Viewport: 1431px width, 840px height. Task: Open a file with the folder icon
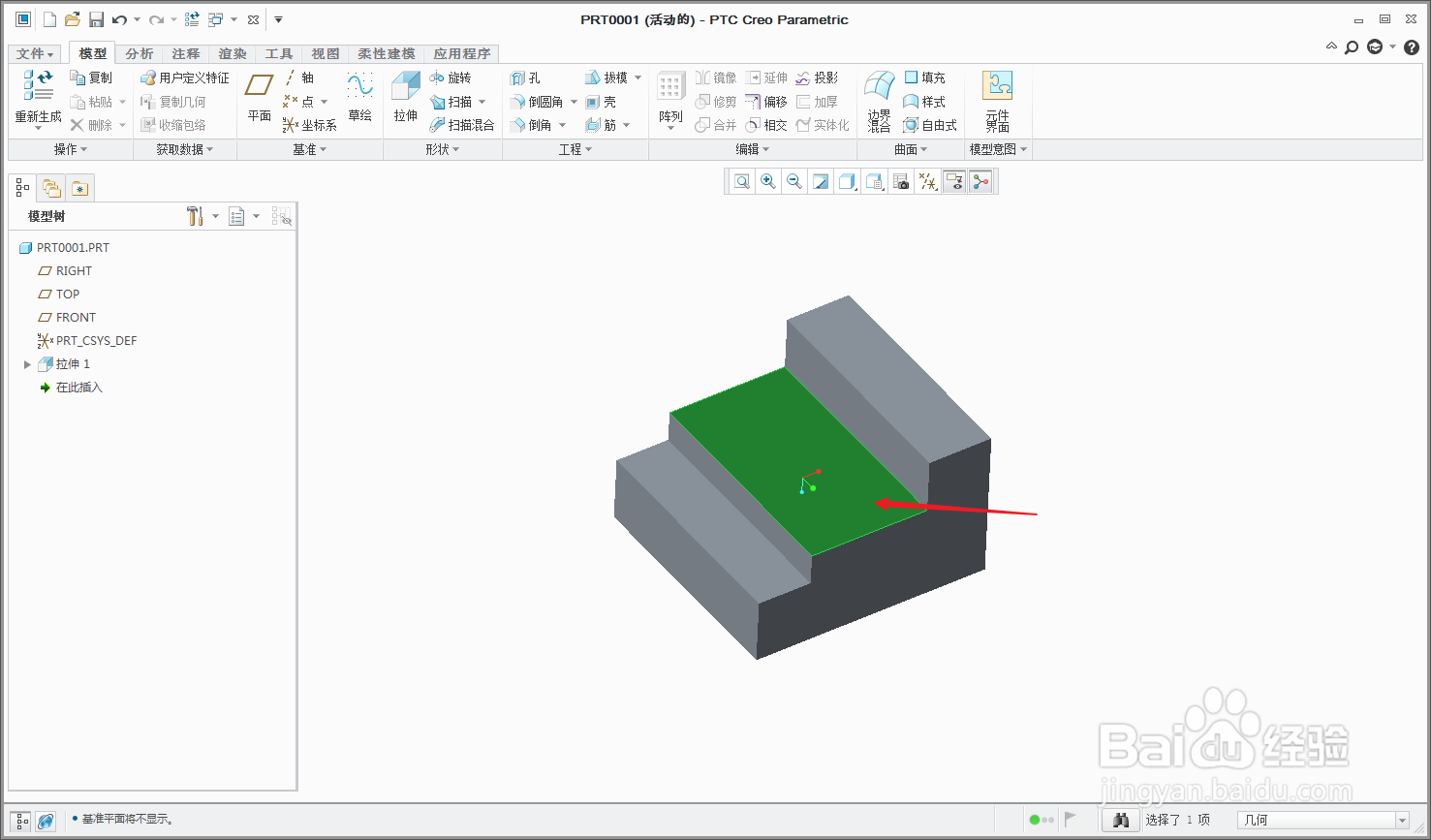[73, 19]
